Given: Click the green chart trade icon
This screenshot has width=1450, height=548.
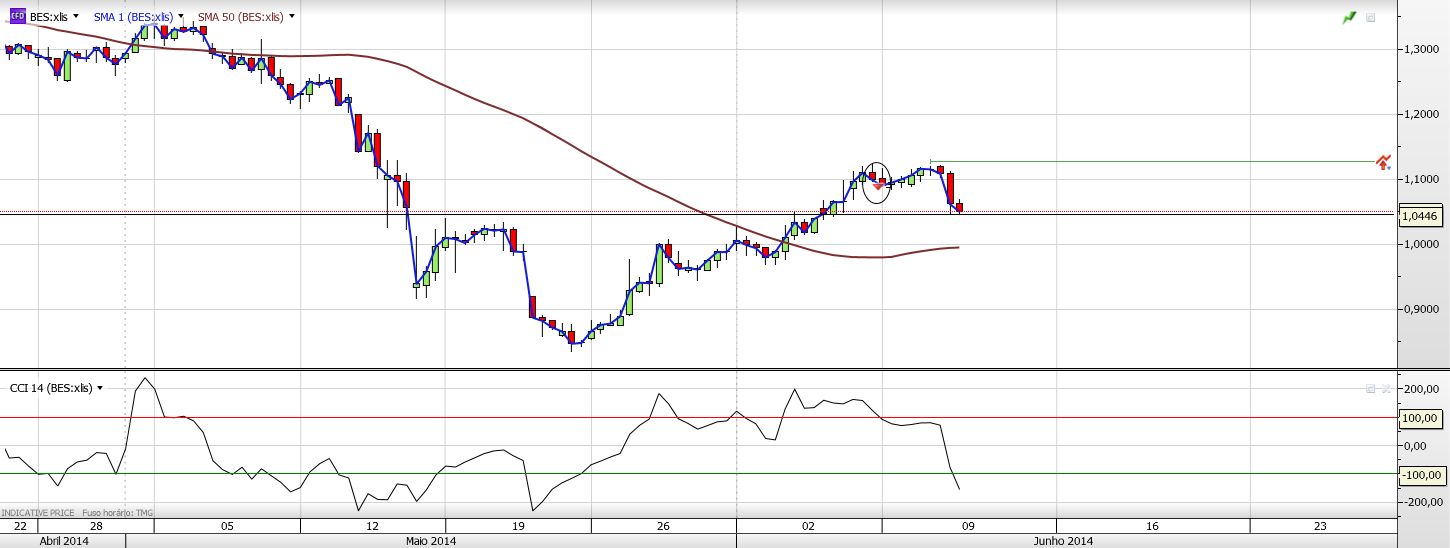Looking at the screenshot, I should (x=1350, y=17).
